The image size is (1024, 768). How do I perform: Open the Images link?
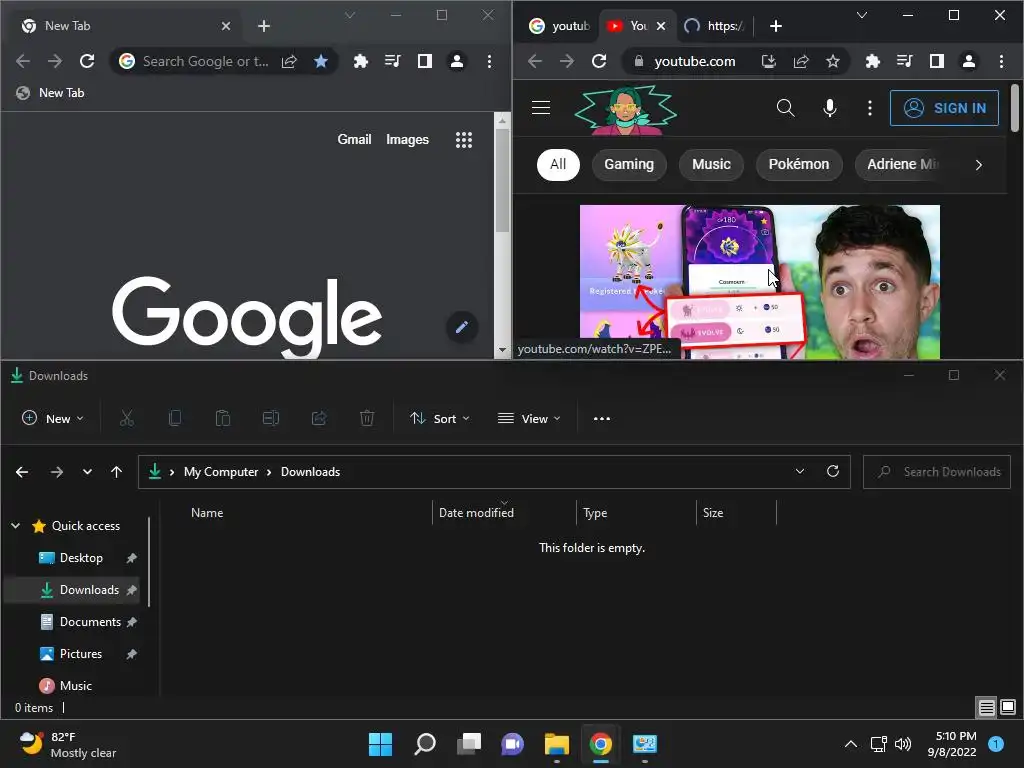tap(407, 139)
